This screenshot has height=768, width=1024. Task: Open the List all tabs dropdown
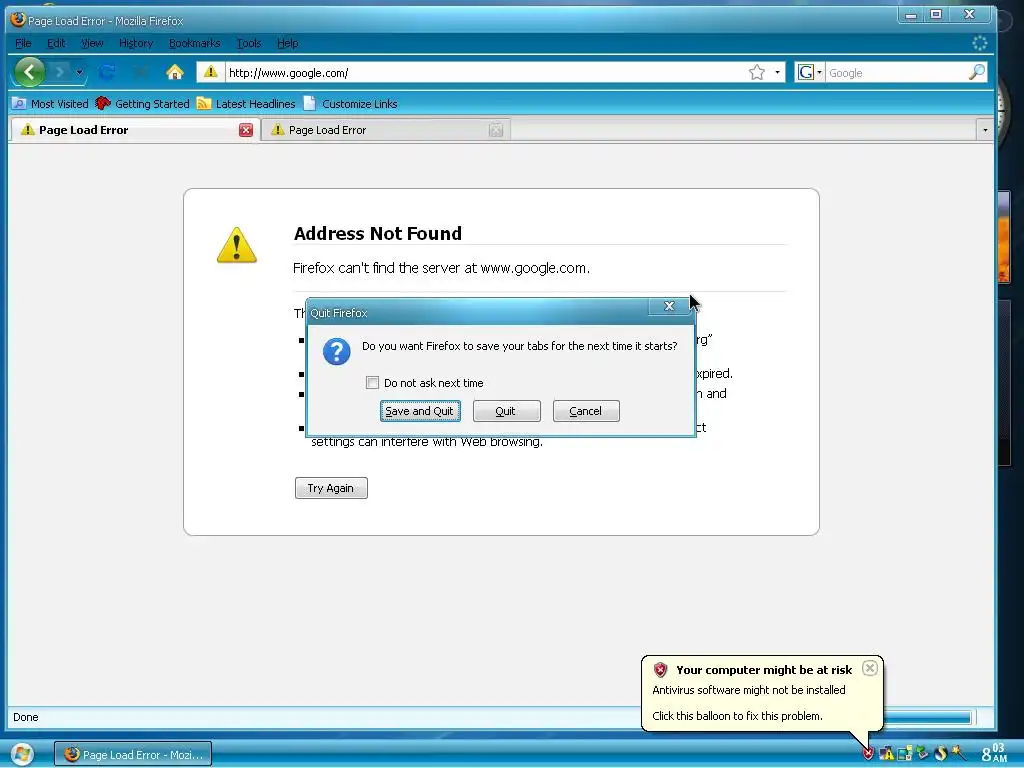(x=985, y=130)
